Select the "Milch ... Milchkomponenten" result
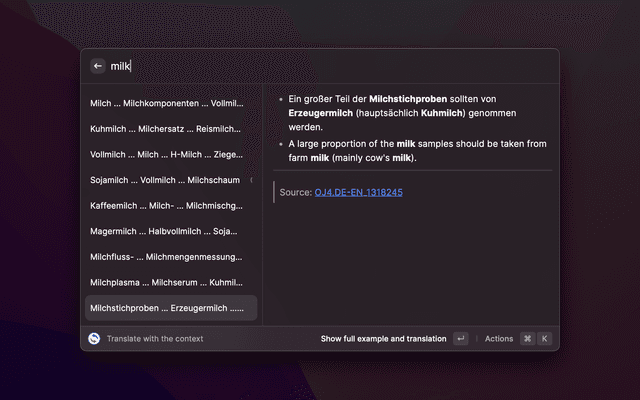 tap(166, 104)
